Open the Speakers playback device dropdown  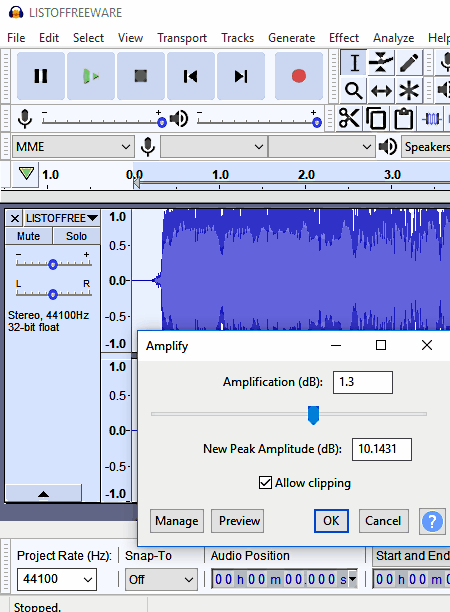coord(426,147)
